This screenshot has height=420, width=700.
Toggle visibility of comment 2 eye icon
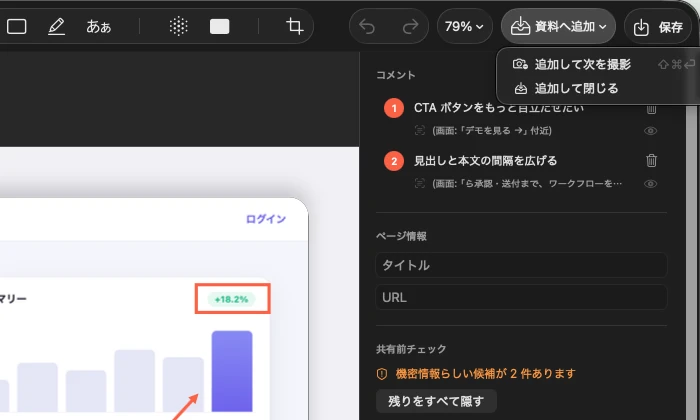pos(650,184)
